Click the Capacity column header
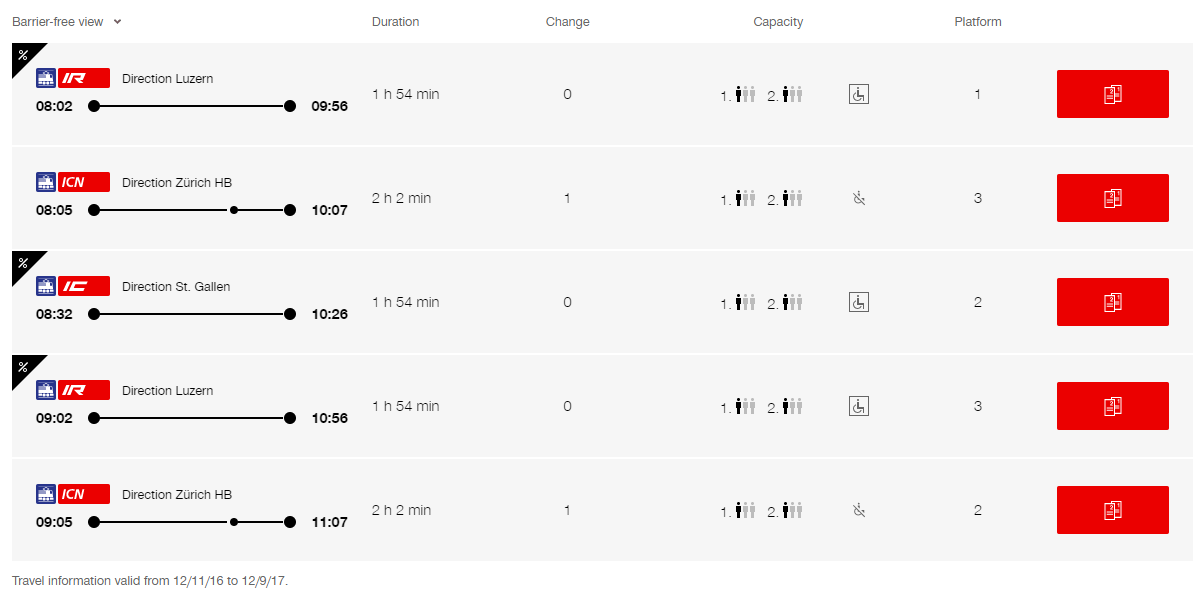The height and width of the screenshot is (591, 1196). click(x=778, y=21)
